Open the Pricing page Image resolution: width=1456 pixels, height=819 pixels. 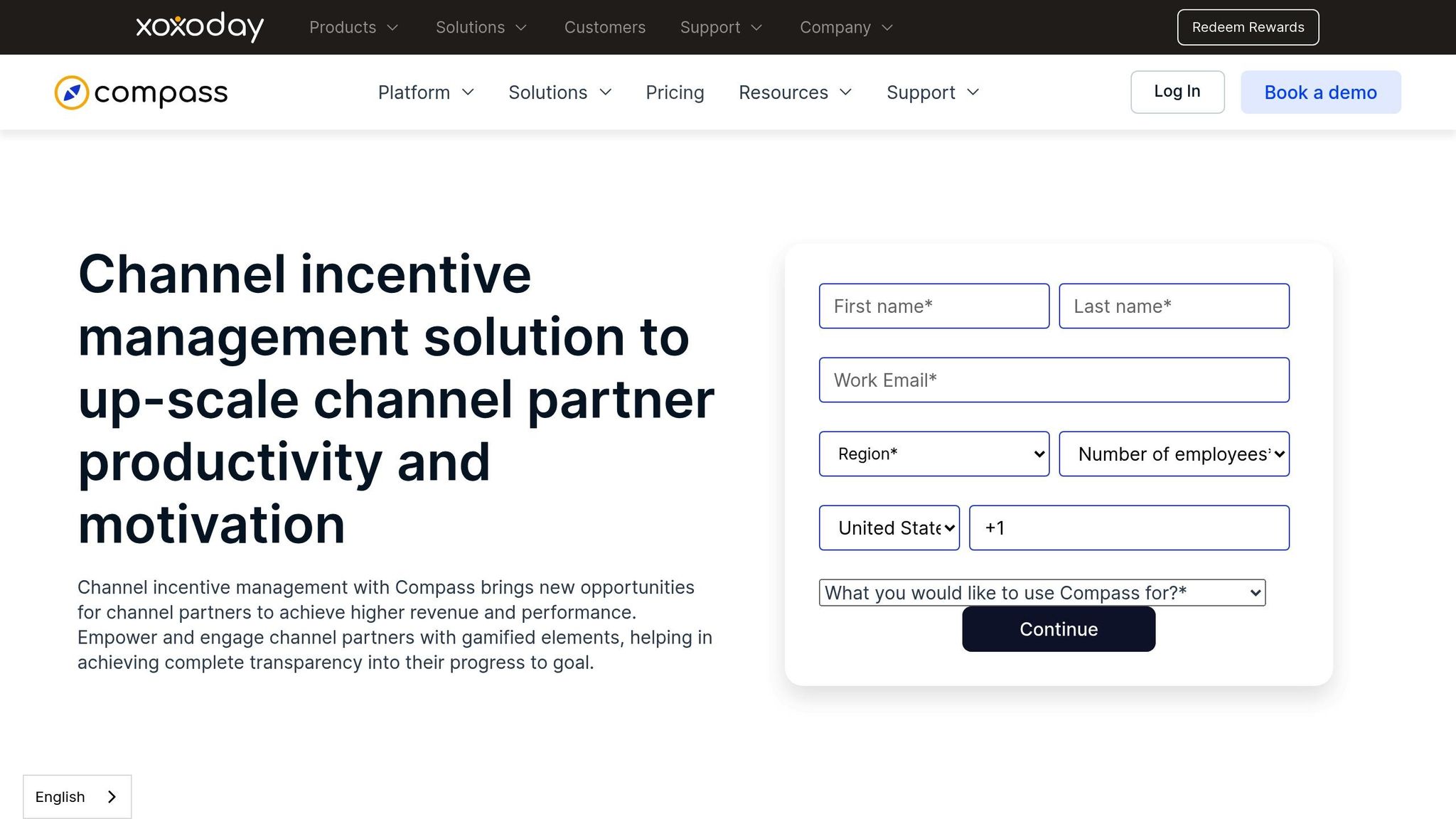pos(675,92)
